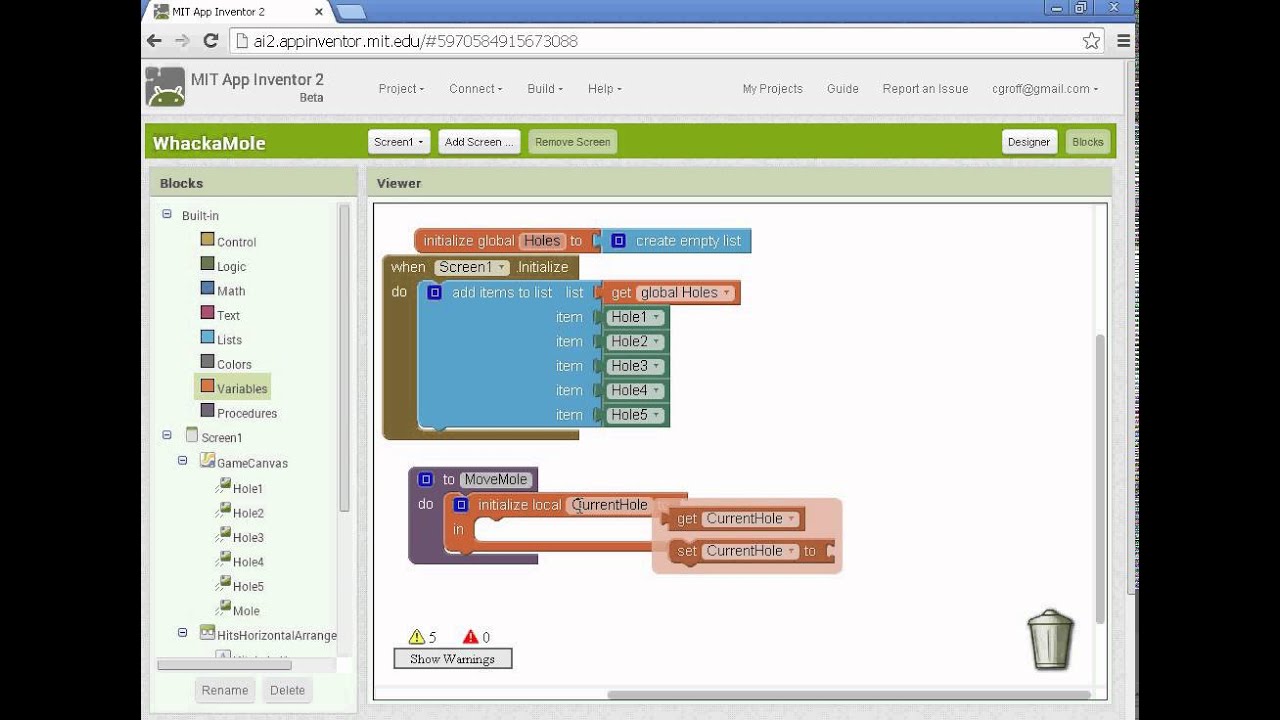Bookmark the page with the star icon

pos(1091,41)
